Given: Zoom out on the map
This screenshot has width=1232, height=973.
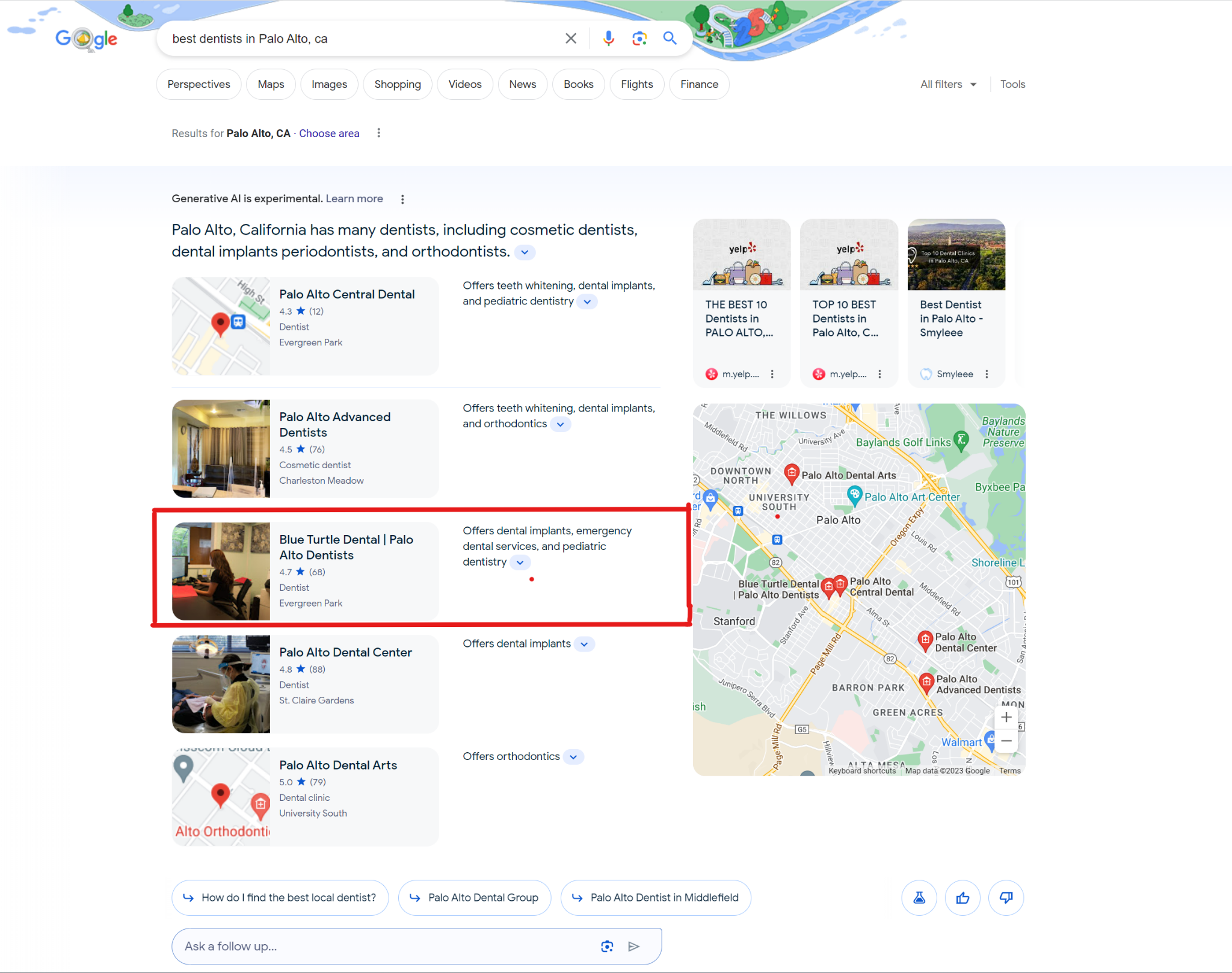Looking at the screenshot, I should tap(1006, 741).
